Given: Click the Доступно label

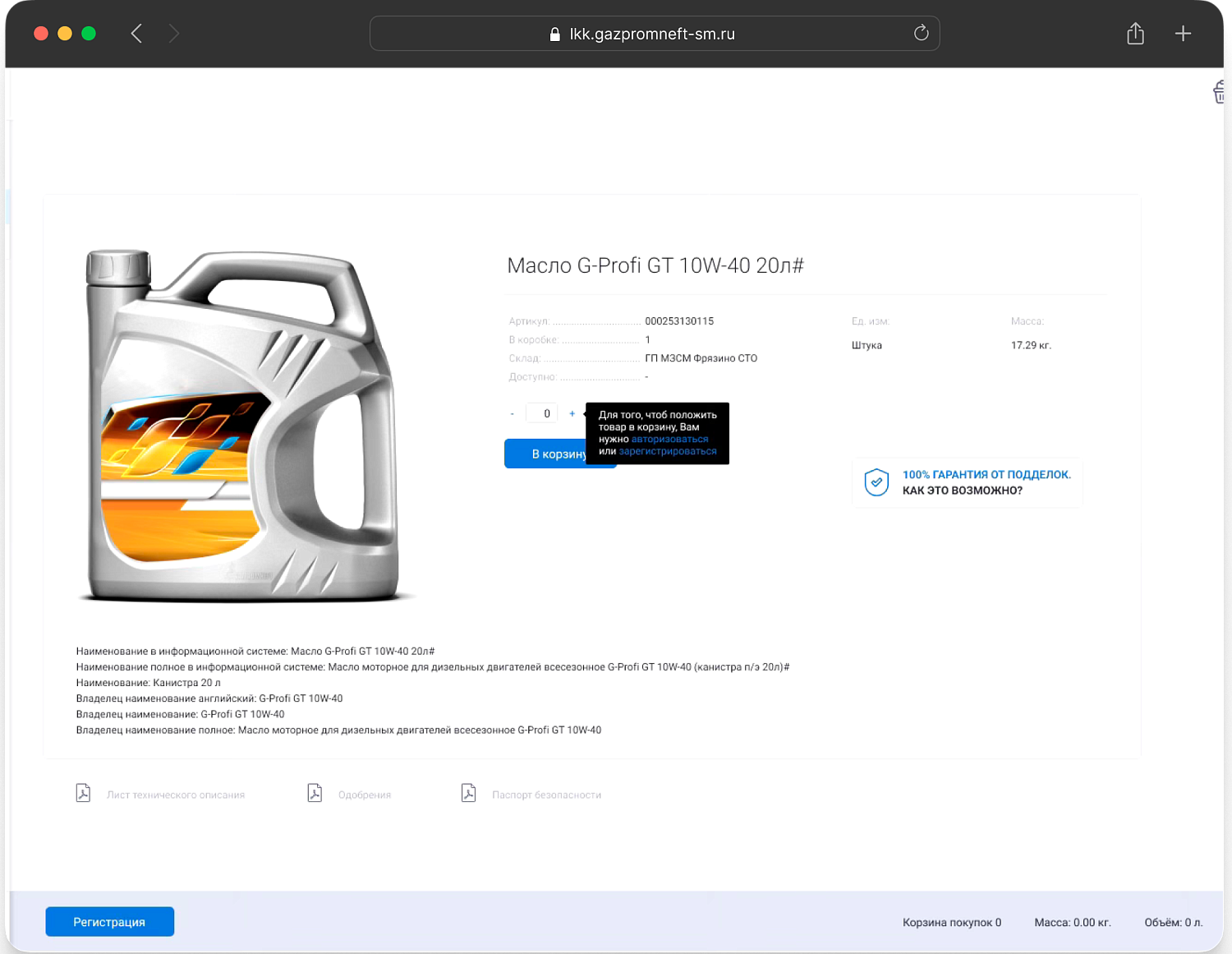Looking at the screenshot, I should click(x=532, y=377).
